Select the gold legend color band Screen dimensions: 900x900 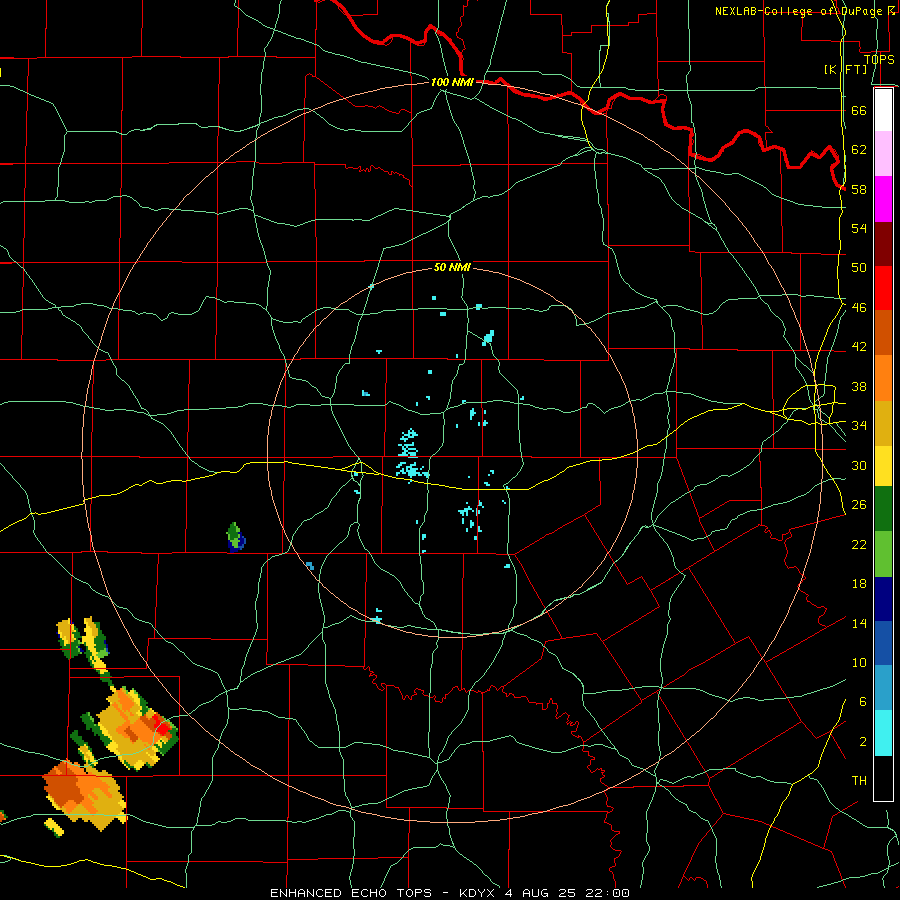883,423
